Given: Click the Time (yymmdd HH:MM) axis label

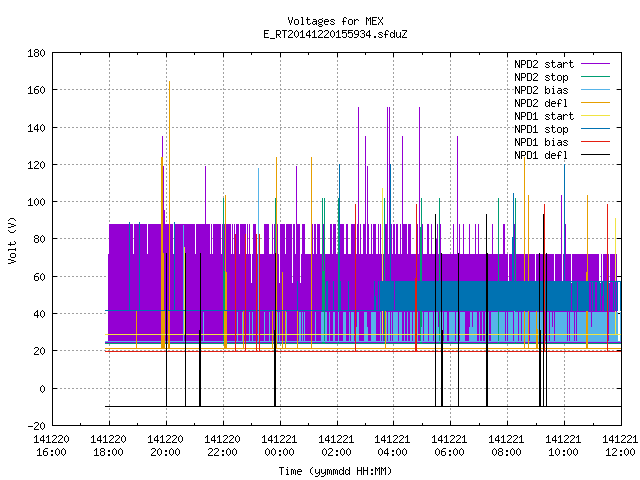Looking at the screenshot, I should [335, 471].
